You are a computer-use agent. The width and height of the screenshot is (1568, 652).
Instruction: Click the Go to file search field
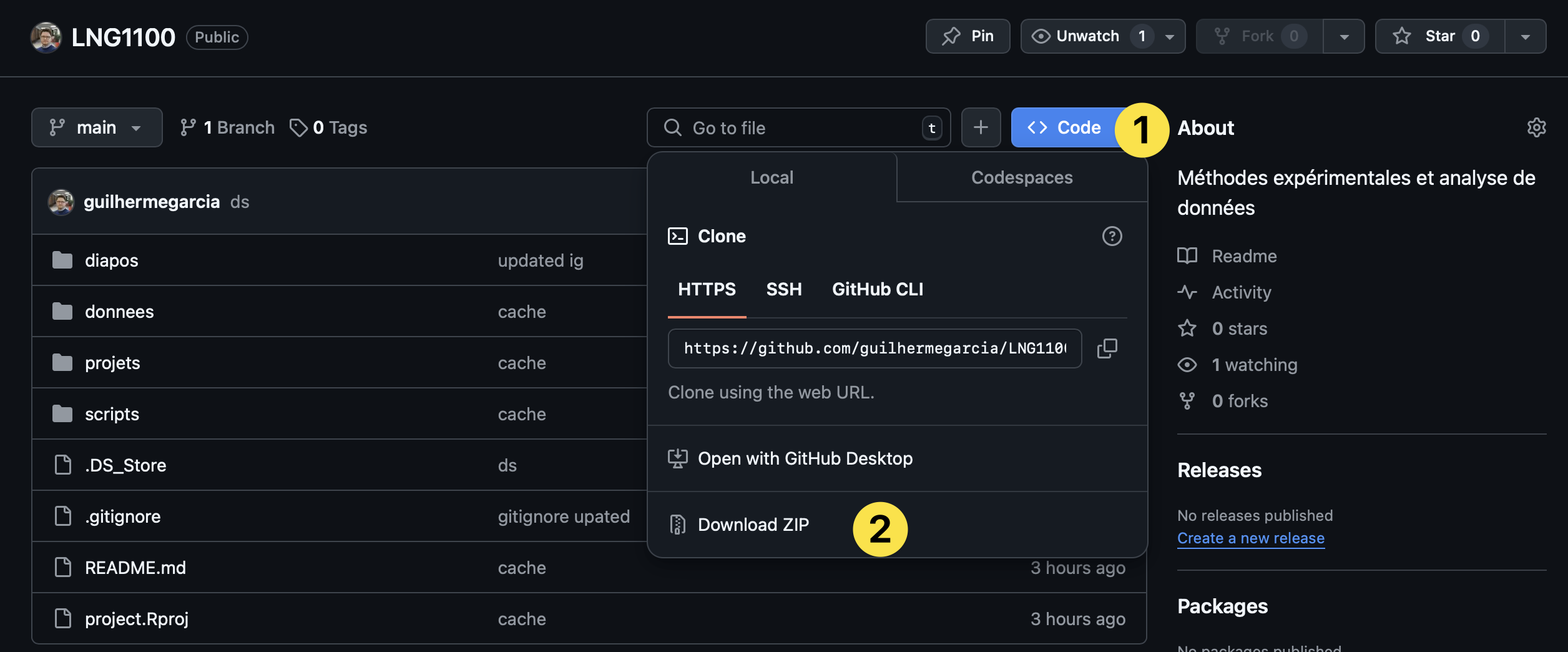click(x=798, y=127)
